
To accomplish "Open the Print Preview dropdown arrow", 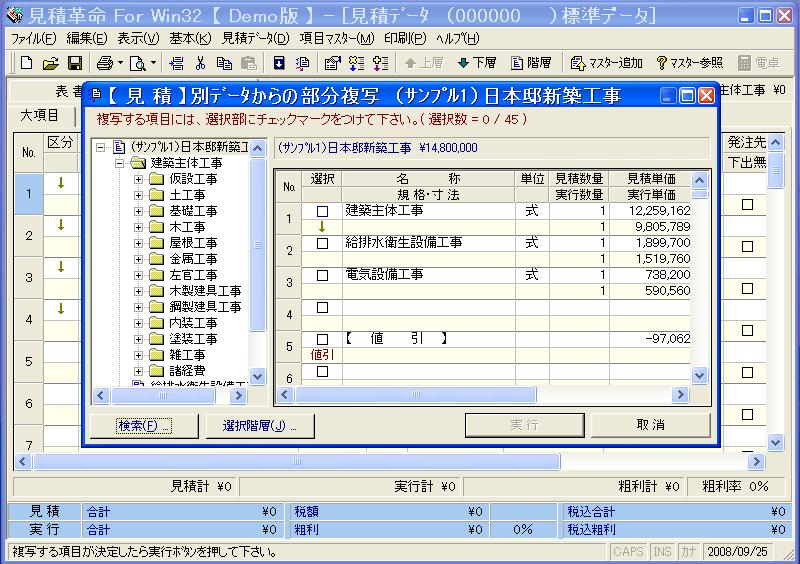I will [153, 63].
